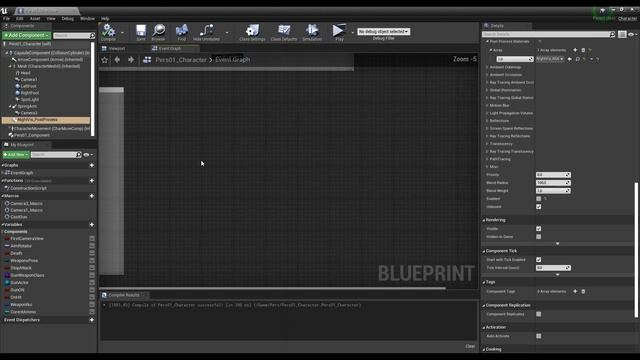Click the Clear button in Compiler Results
The width and height of the screenshot is (640, 360).
pyautogui.click(x=470, y=346)
